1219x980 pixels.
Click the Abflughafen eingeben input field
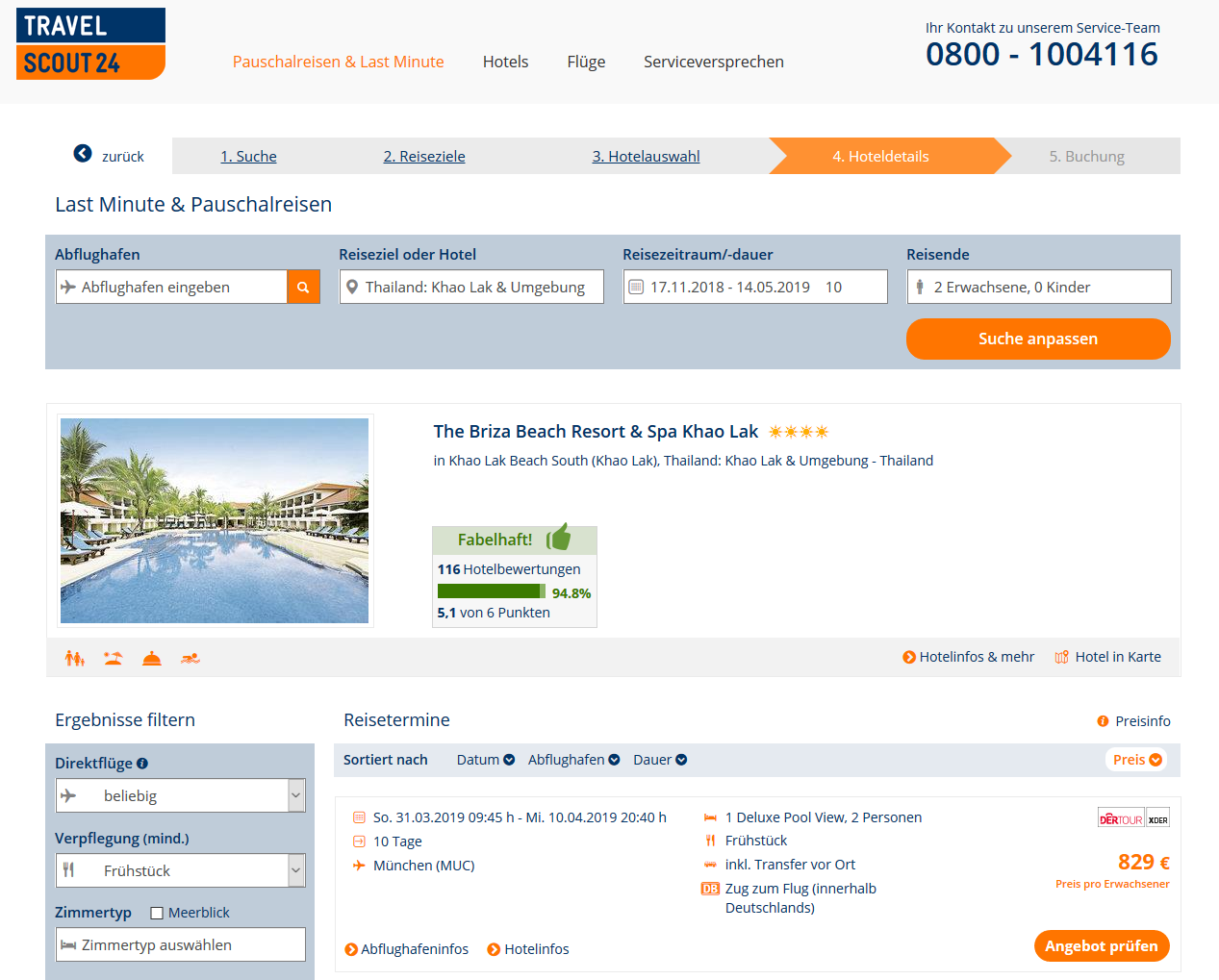pos(171,287)
